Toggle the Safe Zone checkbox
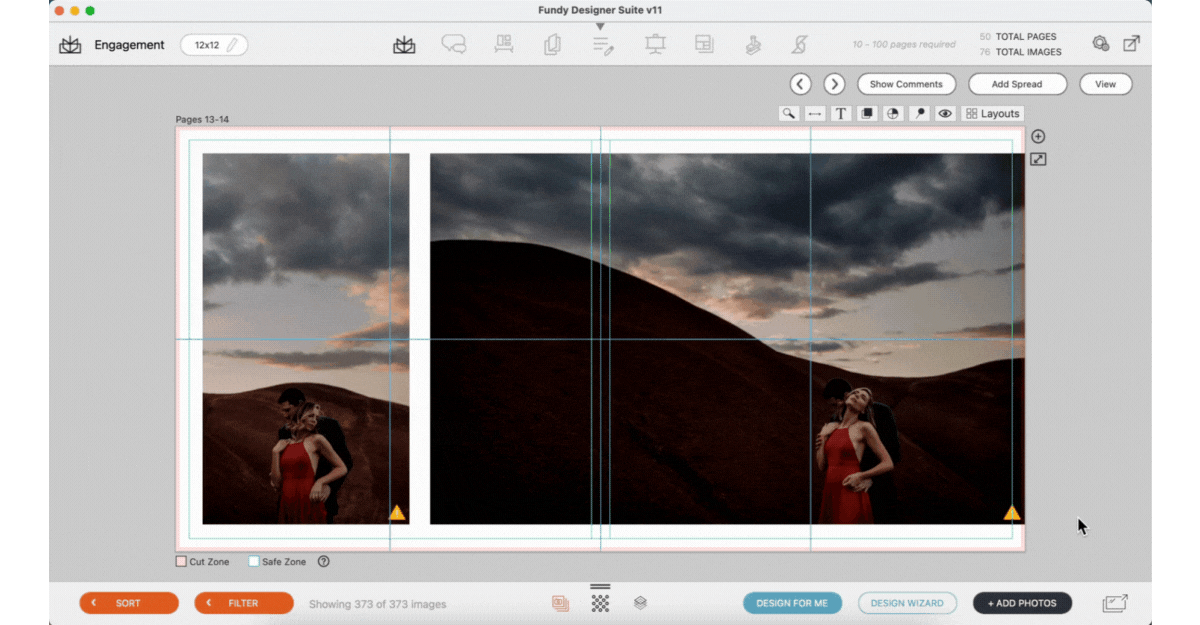The height and width of the screenshot is (625, 1200). 254,562
